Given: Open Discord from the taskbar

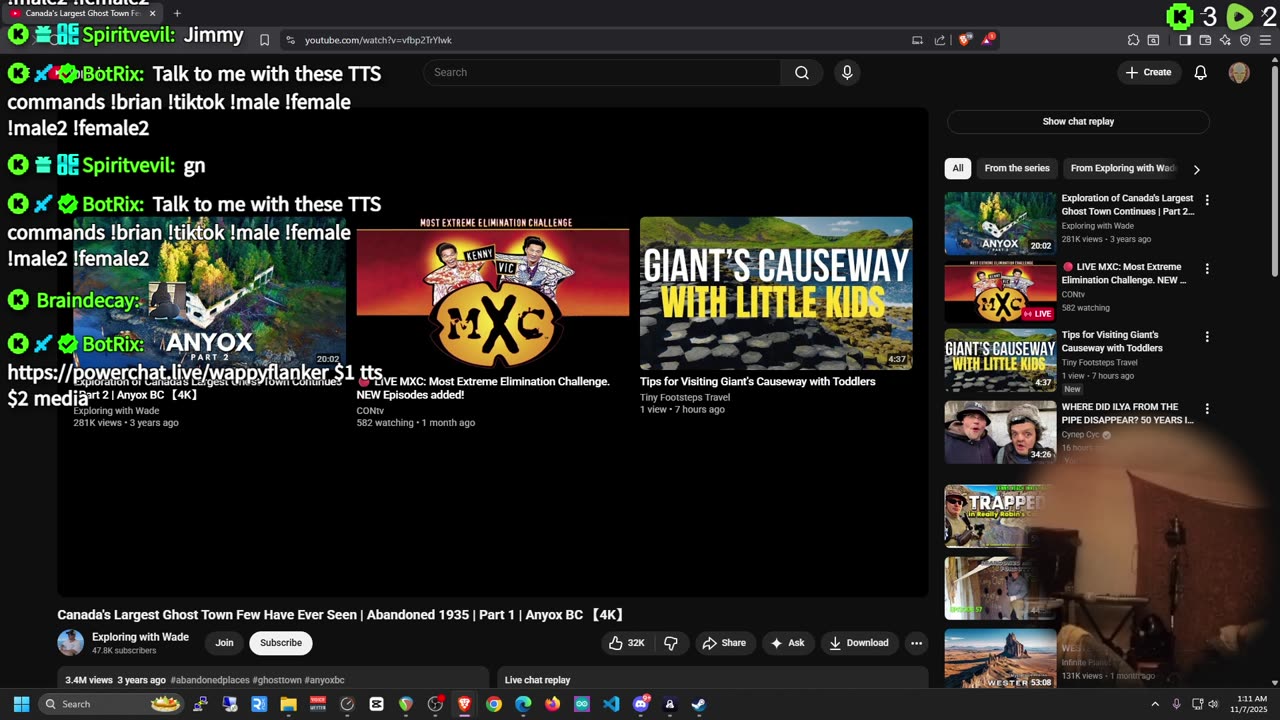Looking at the screenshot, I should (x=640, y=704).
